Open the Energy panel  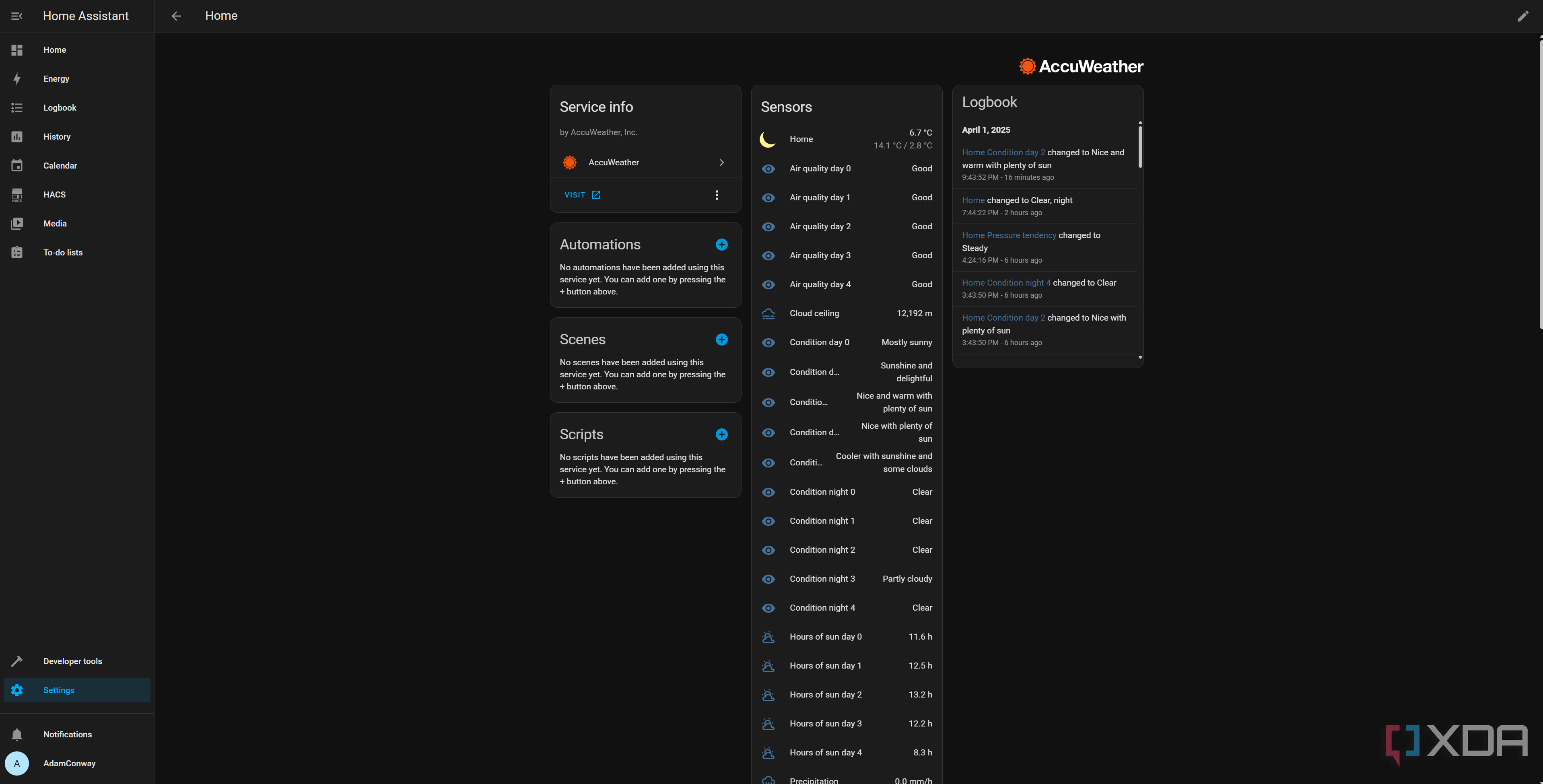click(x=77, y=78)
